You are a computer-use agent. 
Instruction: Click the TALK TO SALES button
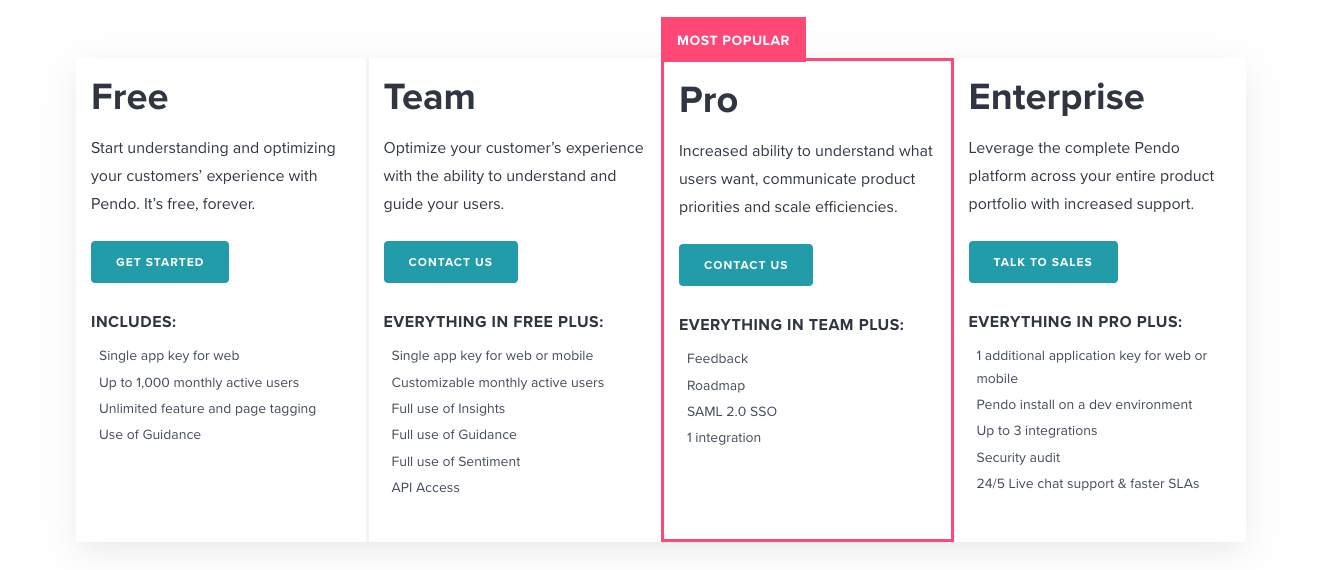[1043, 262]
